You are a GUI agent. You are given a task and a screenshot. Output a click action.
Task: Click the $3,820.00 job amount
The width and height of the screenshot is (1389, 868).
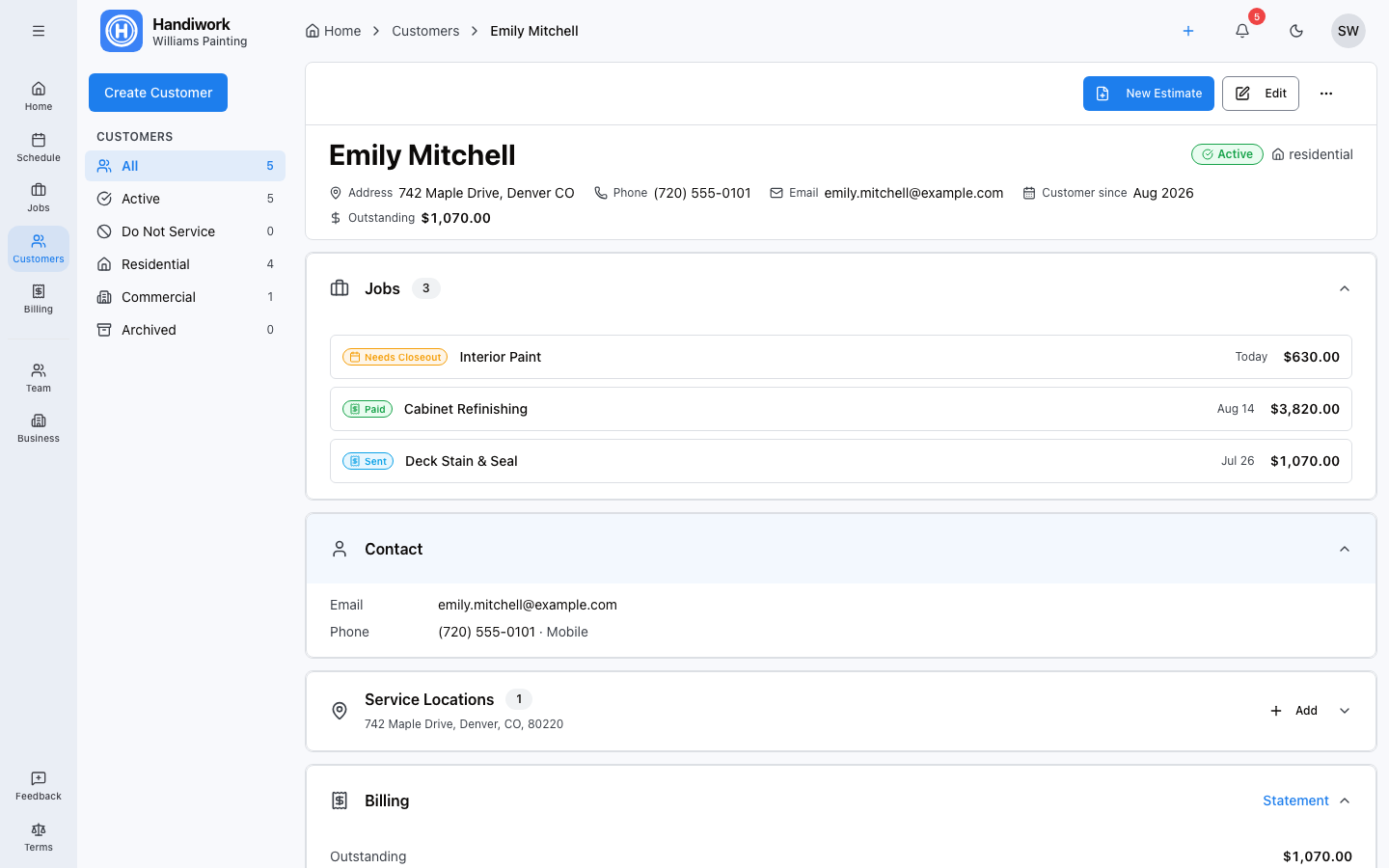1305,409
